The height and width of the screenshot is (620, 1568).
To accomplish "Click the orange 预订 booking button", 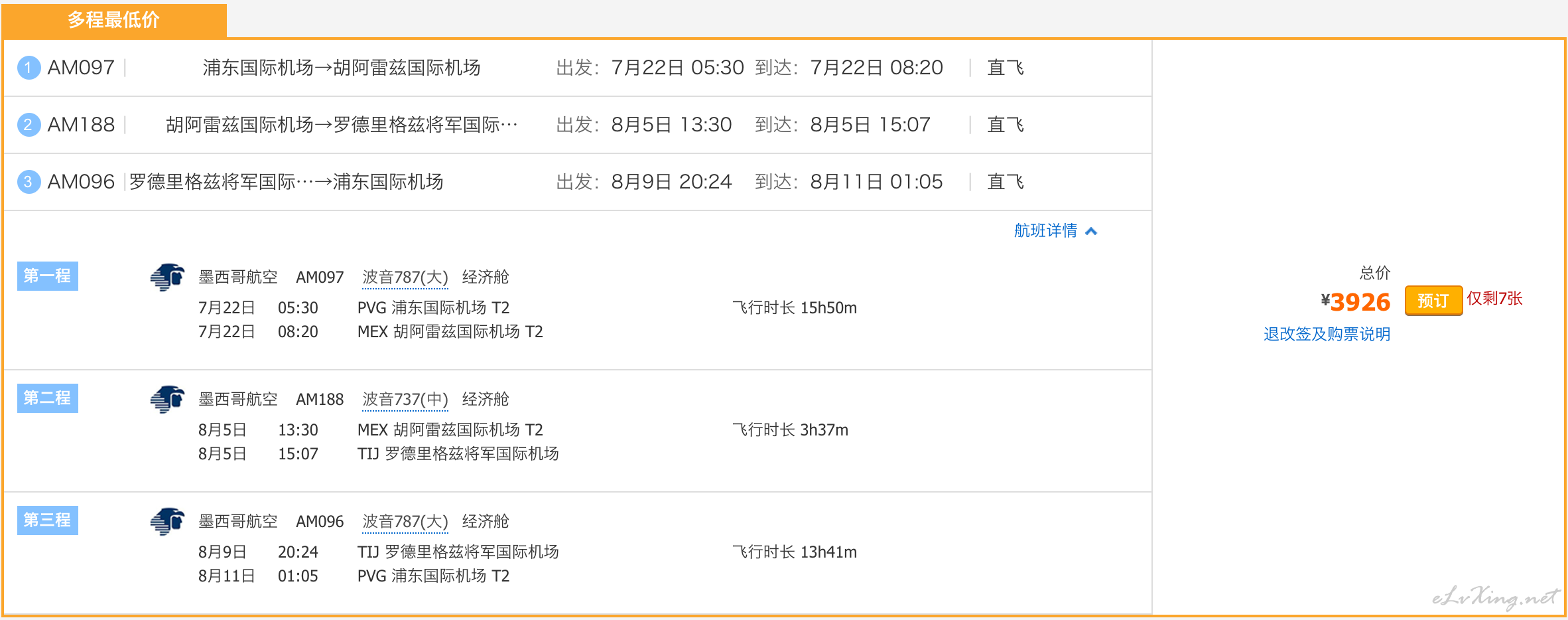I will tap(1433, 301).
